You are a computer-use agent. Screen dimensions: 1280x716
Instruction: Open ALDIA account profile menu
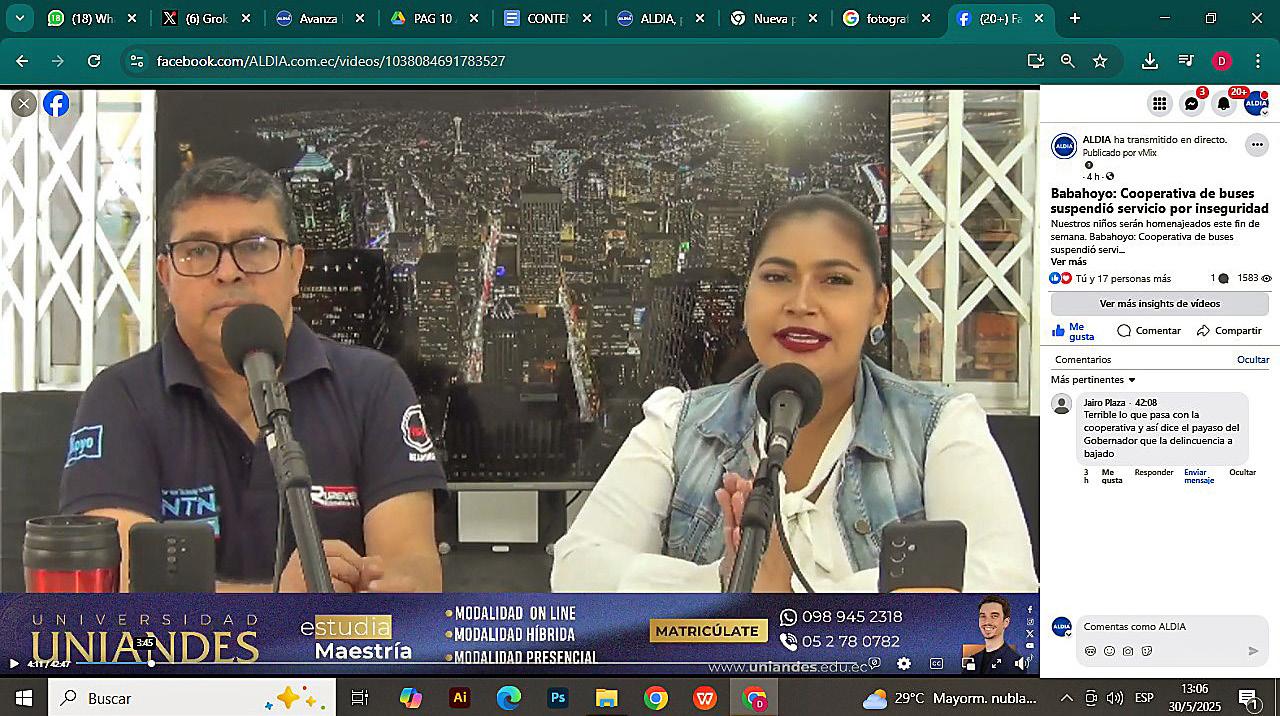1256,103
